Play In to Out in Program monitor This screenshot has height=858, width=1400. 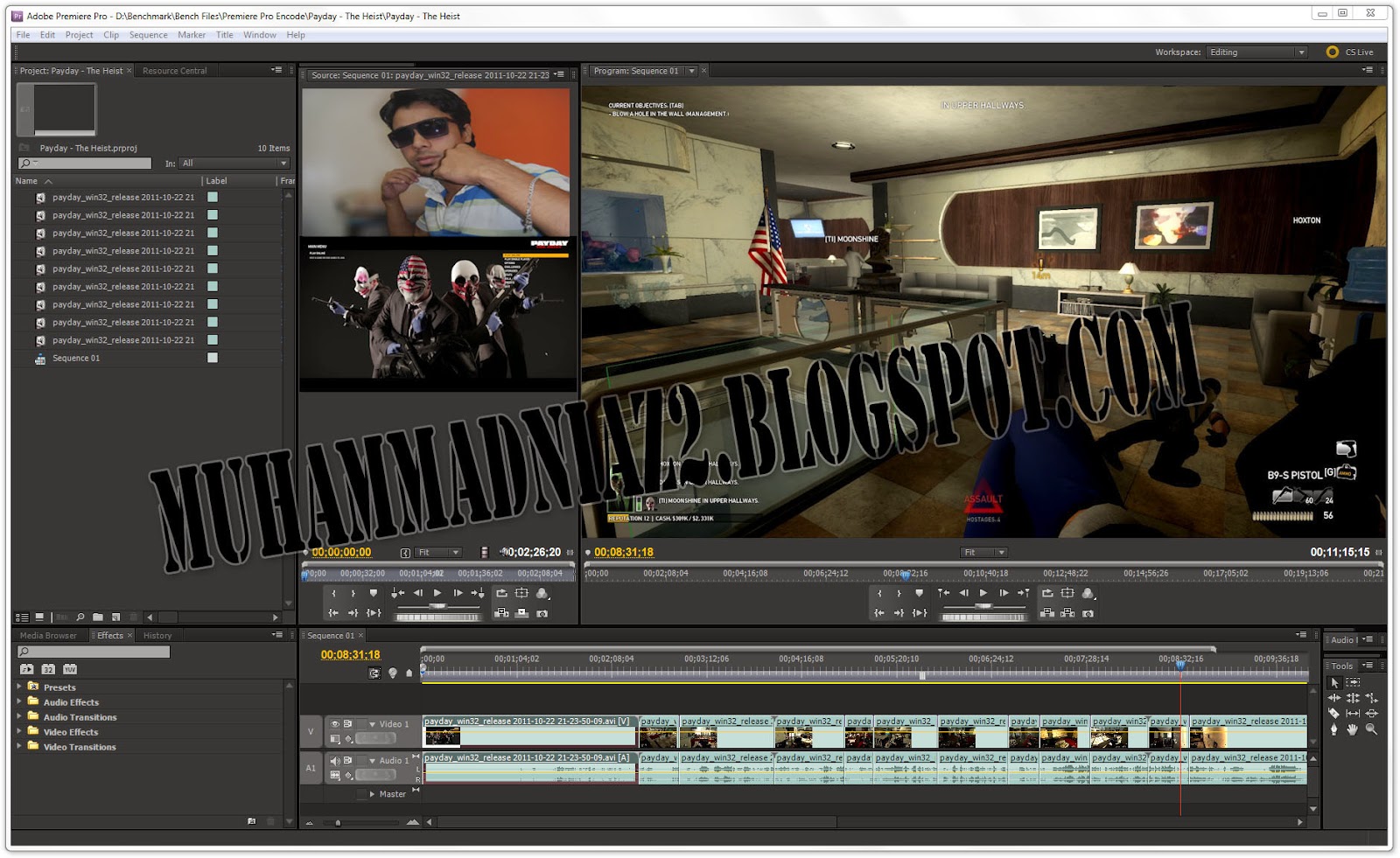[920, 613]
